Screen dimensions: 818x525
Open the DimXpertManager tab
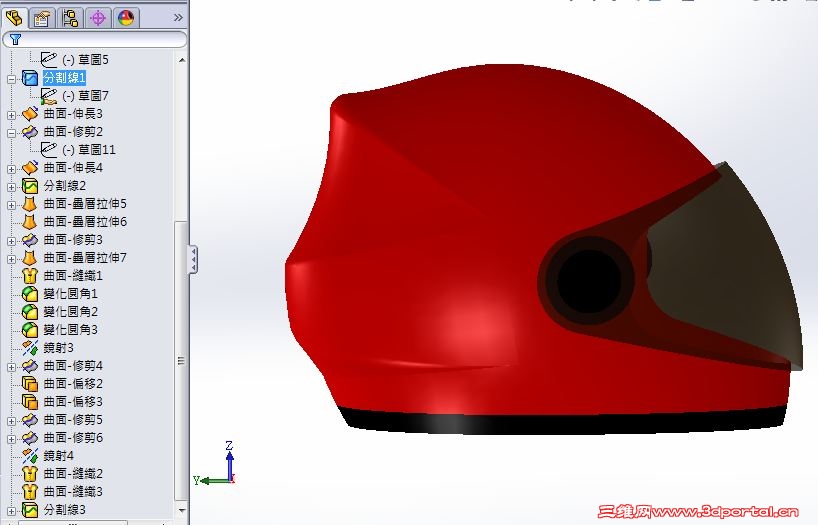pos(98,18)
